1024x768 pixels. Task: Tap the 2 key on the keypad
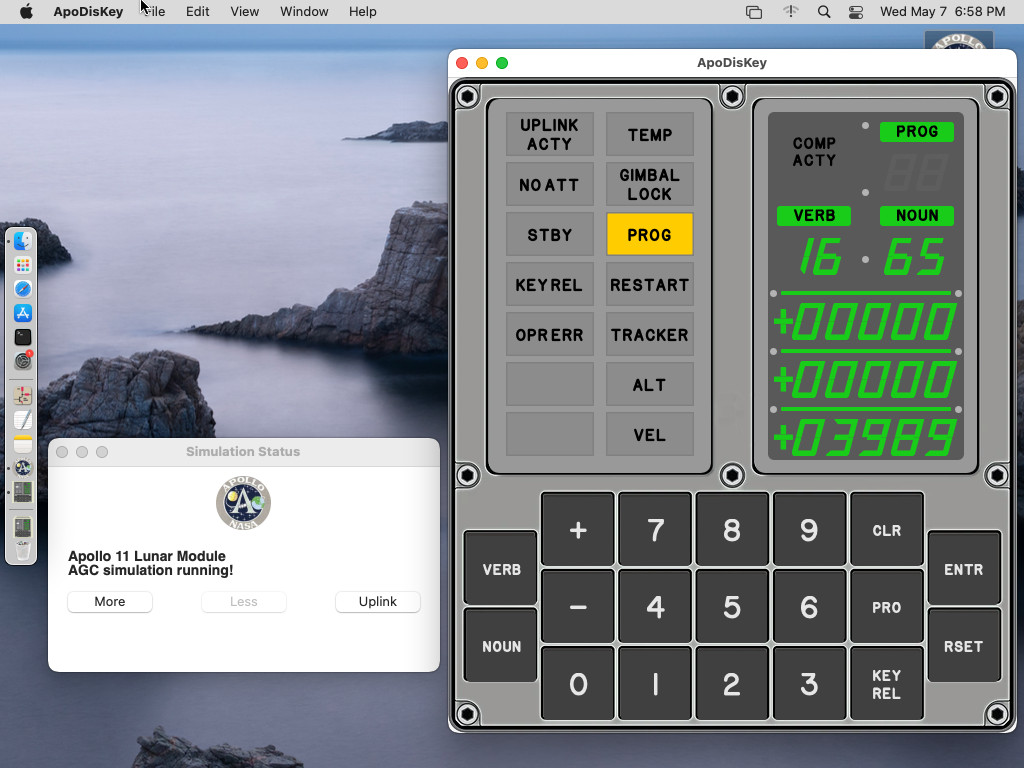[732, 684]
